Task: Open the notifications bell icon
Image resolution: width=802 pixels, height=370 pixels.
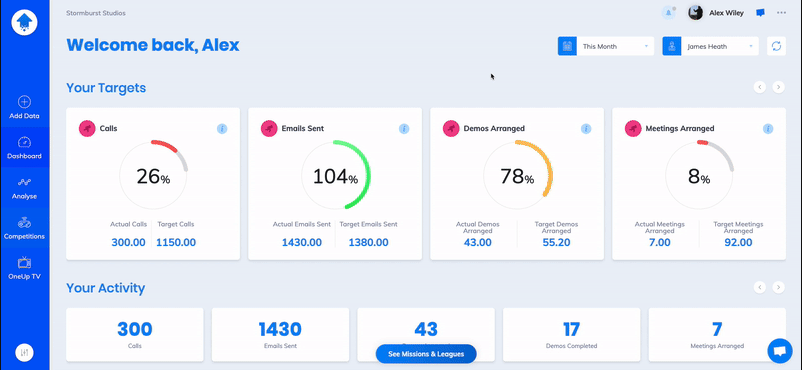Action: (x=669, y=13)
